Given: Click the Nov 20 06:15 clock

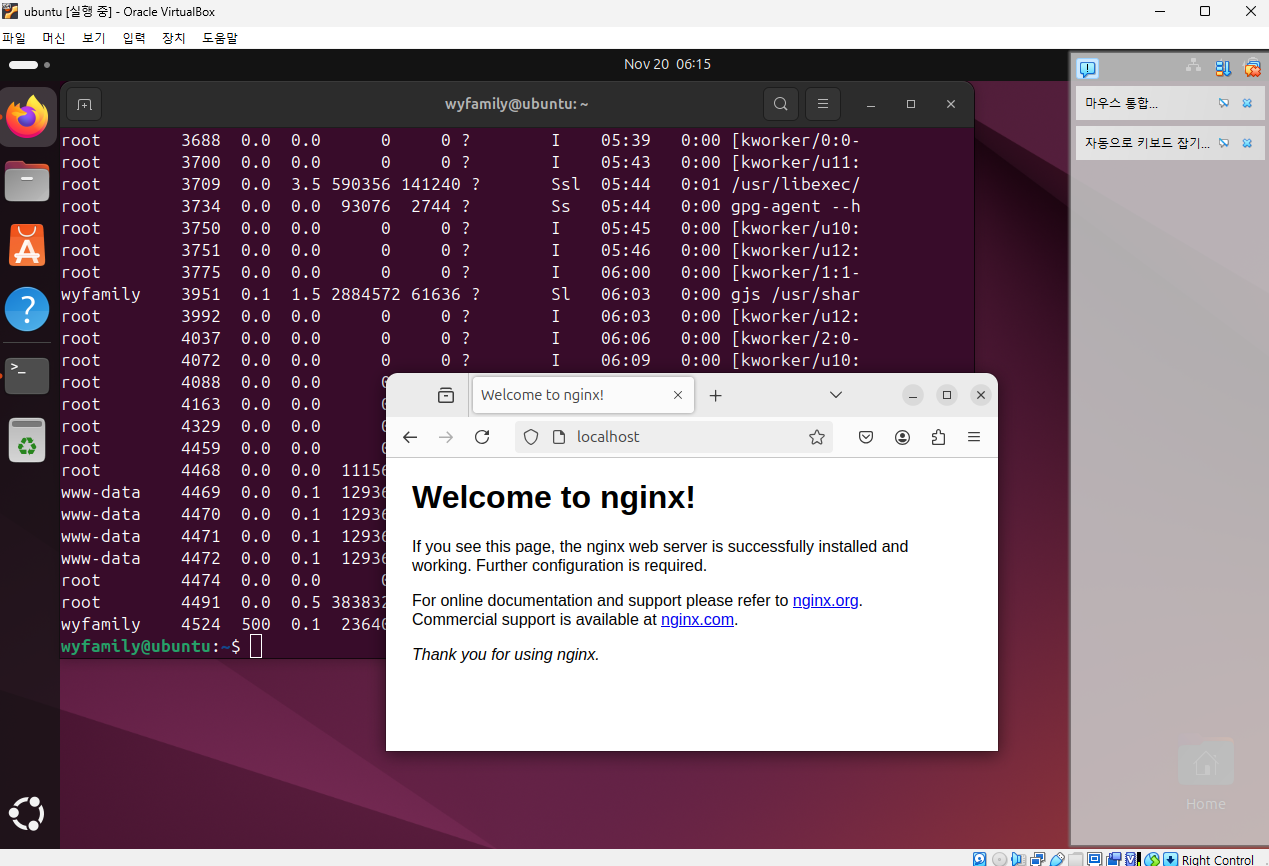Looking at the screenshot, I should (667, 64).
